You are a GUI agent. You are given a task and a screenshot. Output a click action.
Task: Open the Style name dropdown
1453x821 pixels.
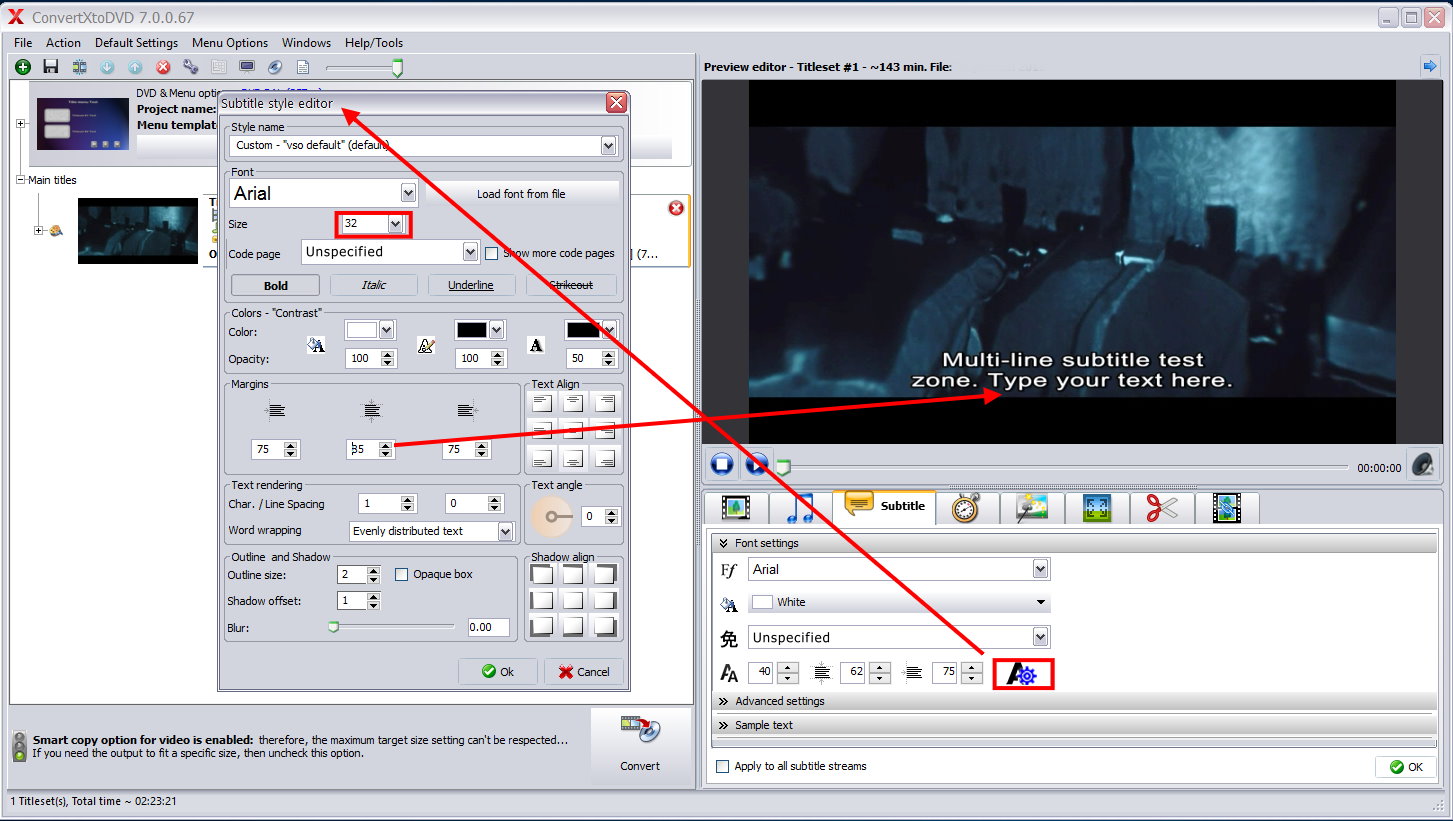[608, 146]
